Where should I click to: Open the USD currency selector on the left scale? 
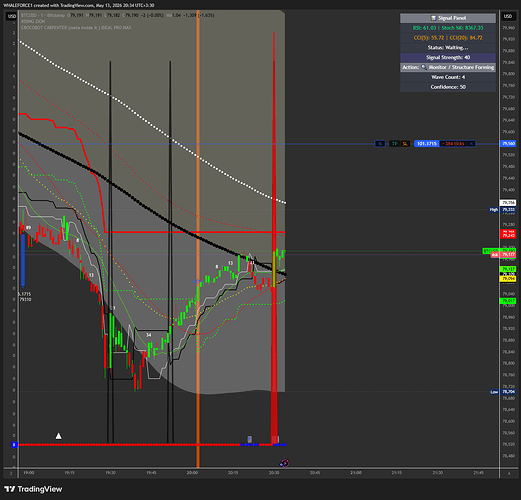tap(12, 16)
